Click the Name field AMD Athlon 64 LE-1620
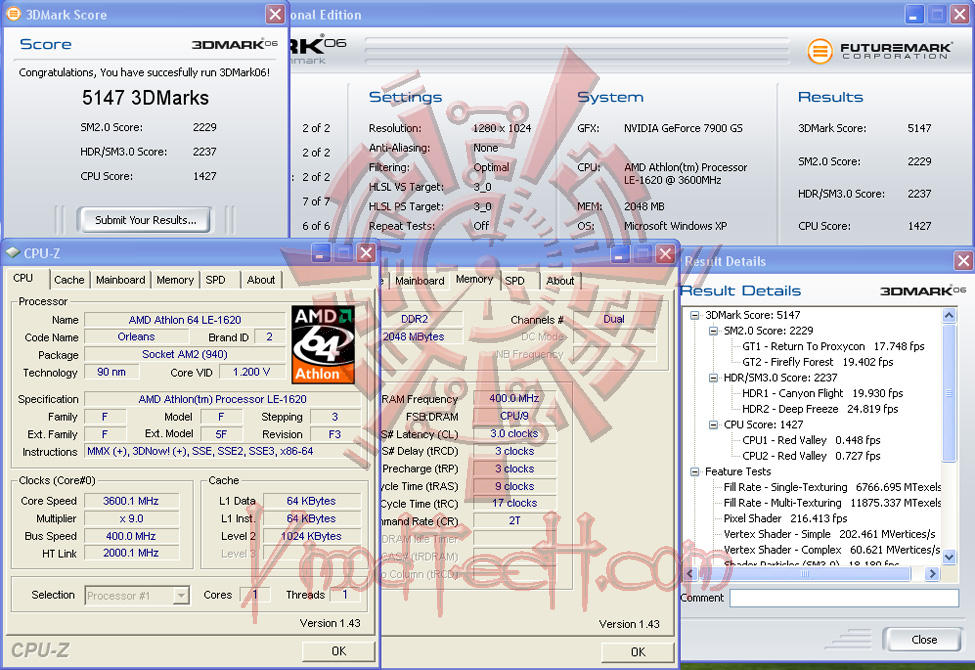Image resolution: width=975 pixels, height=670 pixels. [x=185, y=320]
